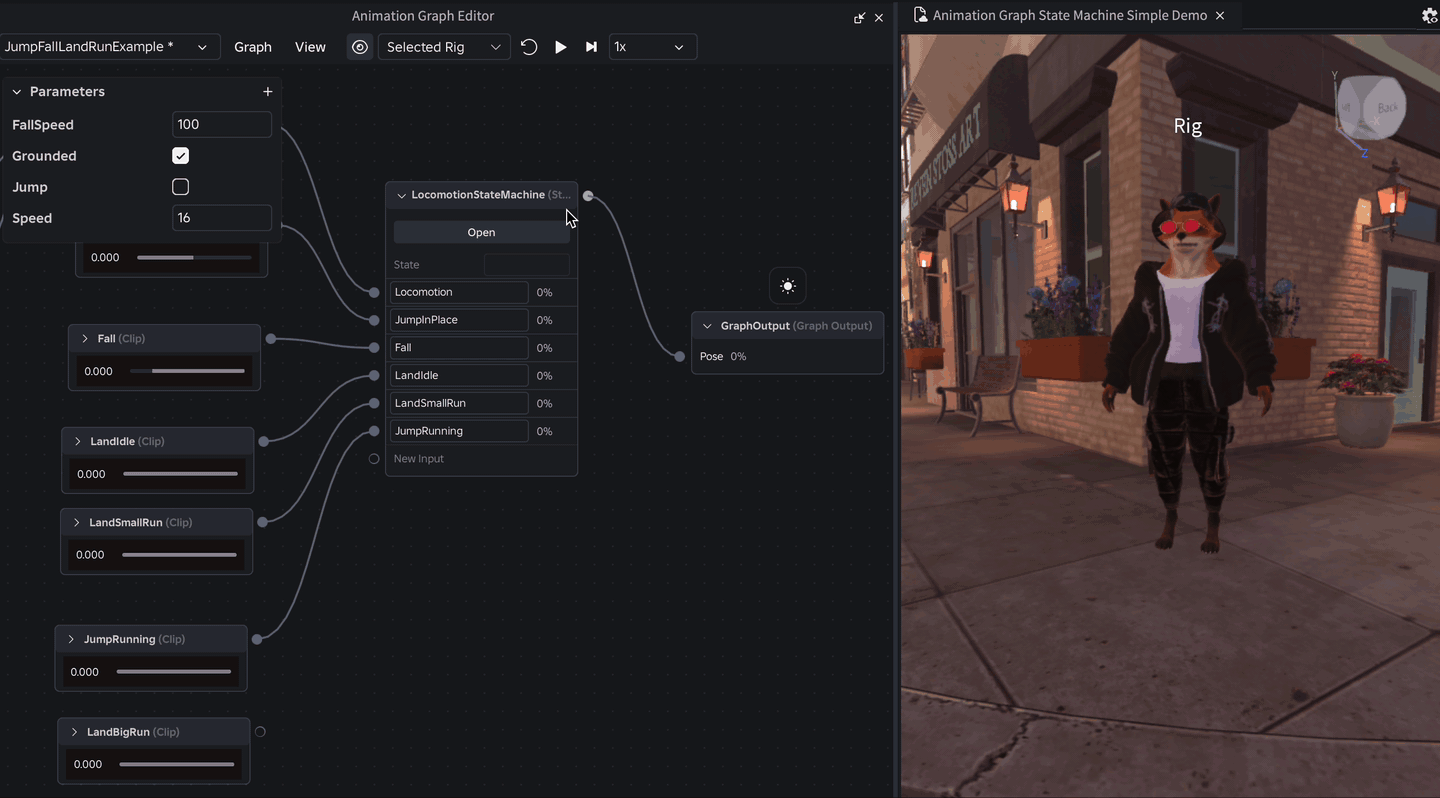Toggle the eye preview icon in toolbar
Viewport: 1440px width, 798px height.
click(360, 47)
